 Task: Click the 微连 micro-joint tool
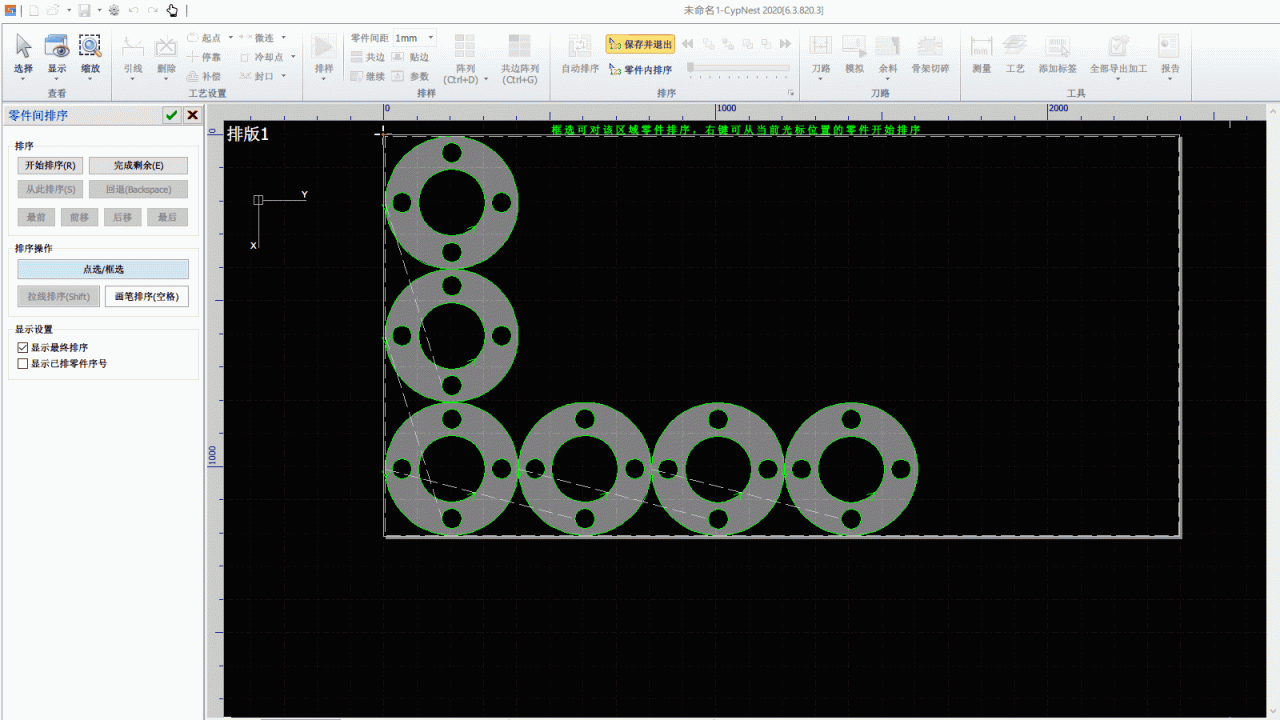(257, 38)
